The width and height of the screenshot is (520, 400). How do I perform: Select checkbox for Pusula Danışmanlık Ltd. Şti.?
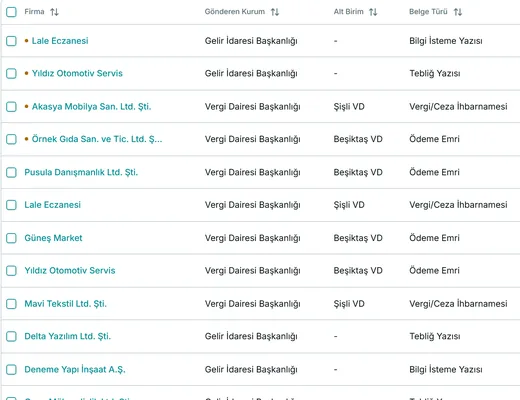11,172
